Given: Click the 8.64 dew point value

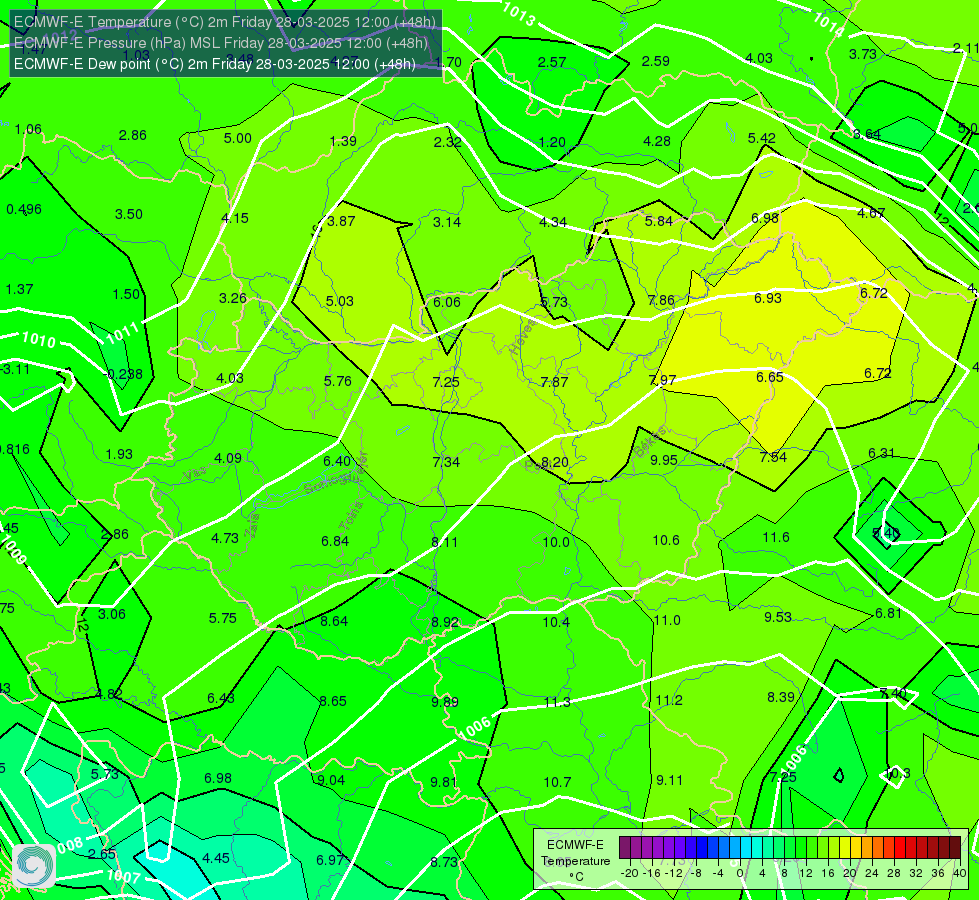Looking at the screenshot, I should pos(334,621).
